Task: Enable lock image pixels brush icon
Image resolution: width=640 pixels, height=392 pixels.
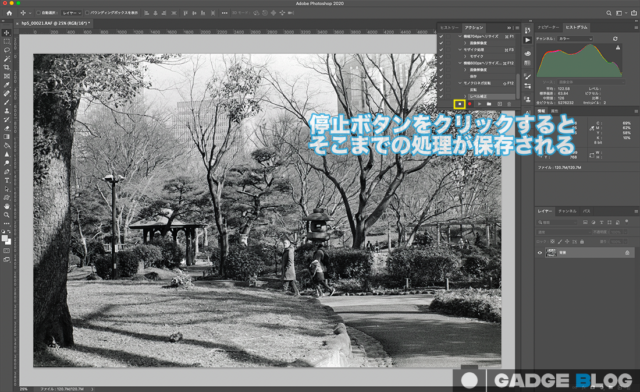Action: [560, 242]
